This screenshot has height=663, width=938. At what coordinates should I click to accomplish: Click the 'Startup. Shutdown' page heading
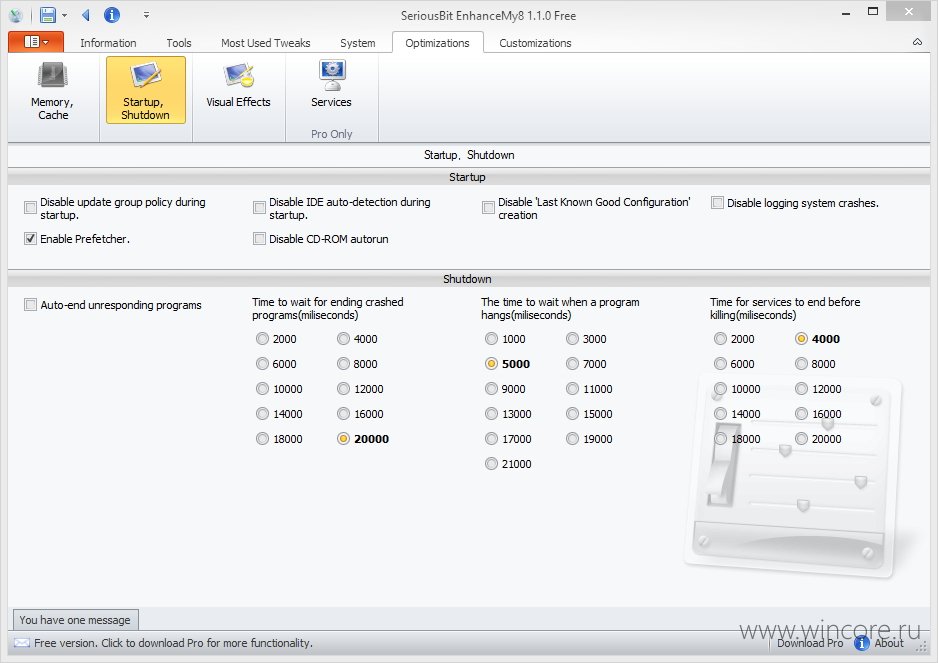(x=469, y=155)
